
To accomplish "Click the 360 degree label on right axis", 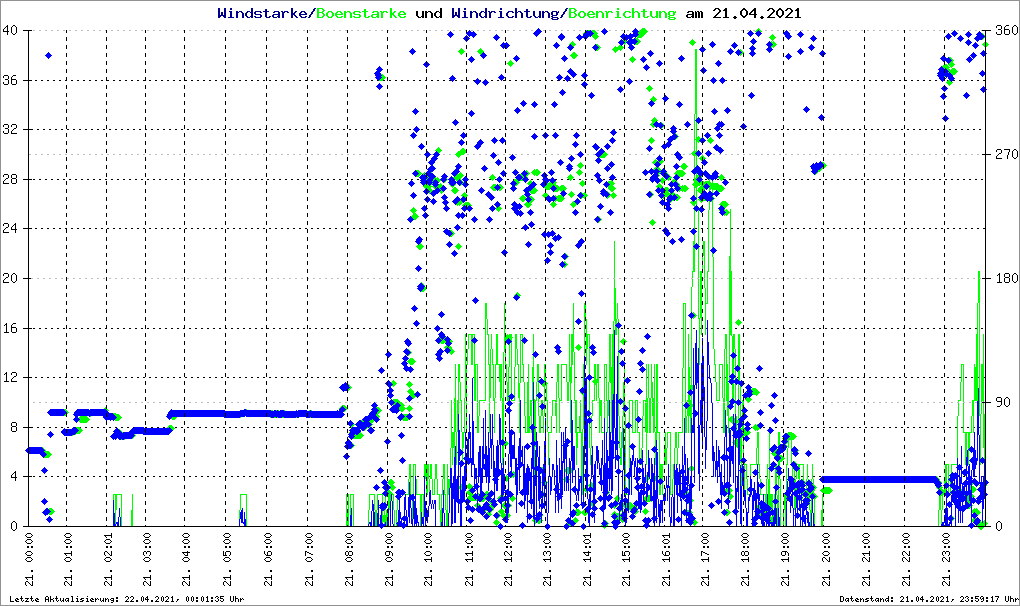I will [x=1004, y=30].
